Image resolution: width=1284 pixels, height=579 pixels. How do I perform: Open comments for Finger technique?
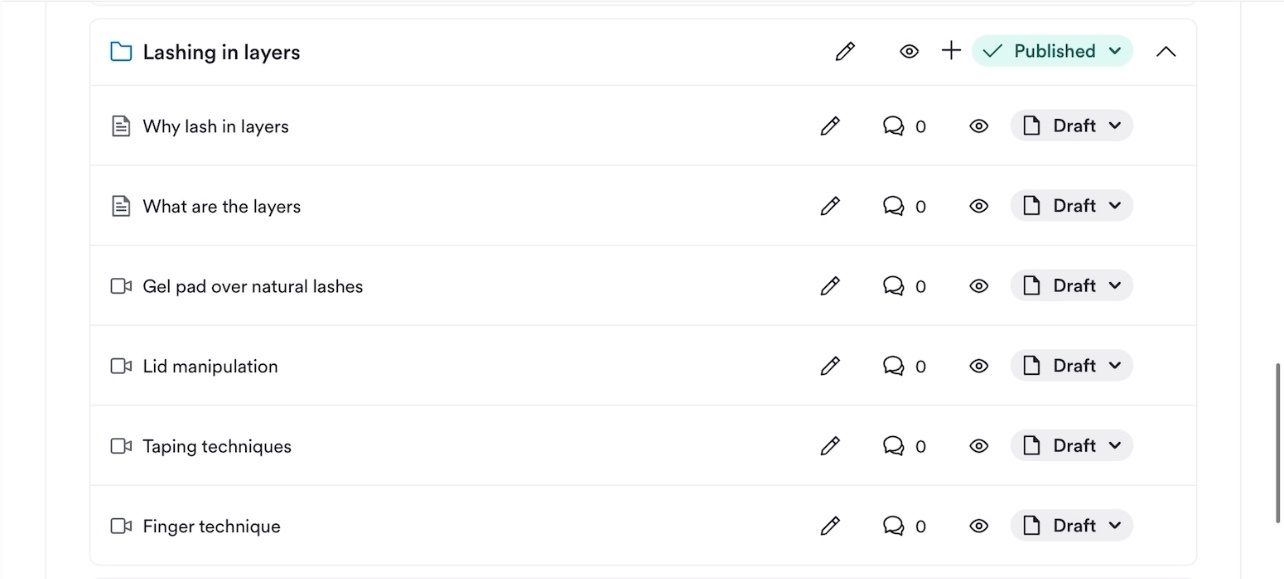point(903,526)
